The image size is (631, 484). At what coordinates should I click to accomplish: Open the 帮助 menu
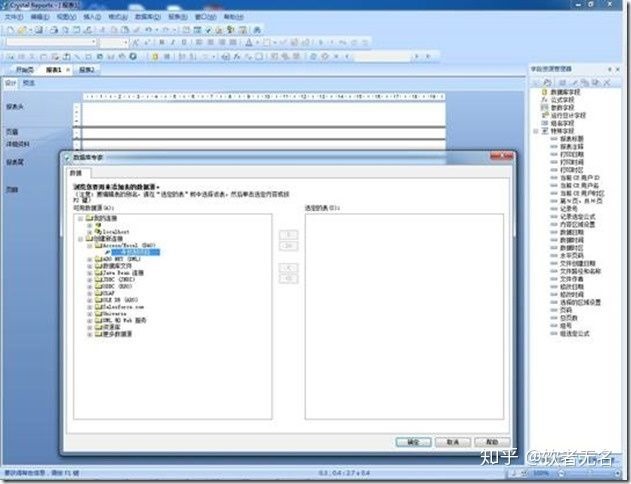click(x=233, y=17)
